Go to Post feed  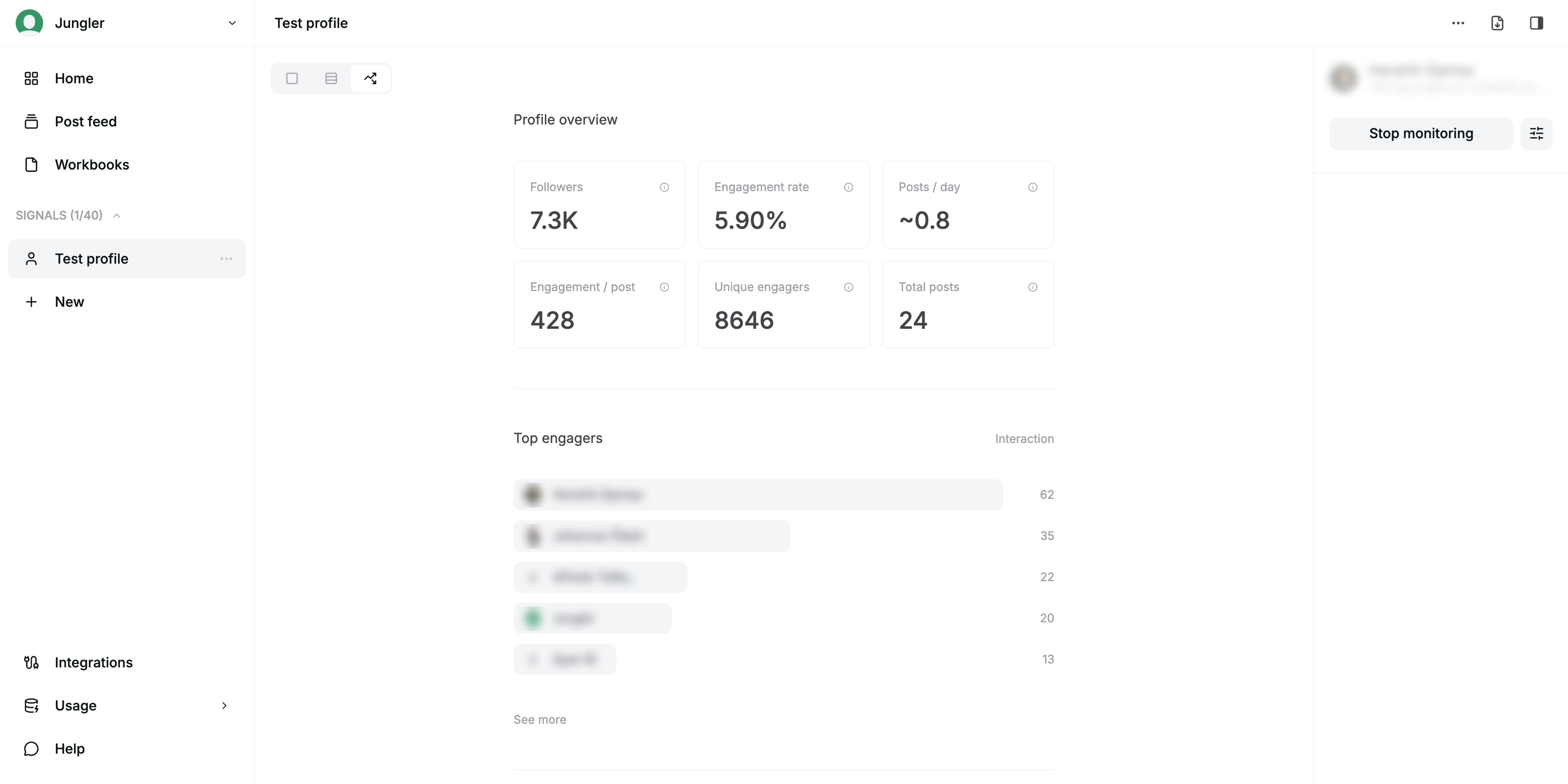[85, 122]
